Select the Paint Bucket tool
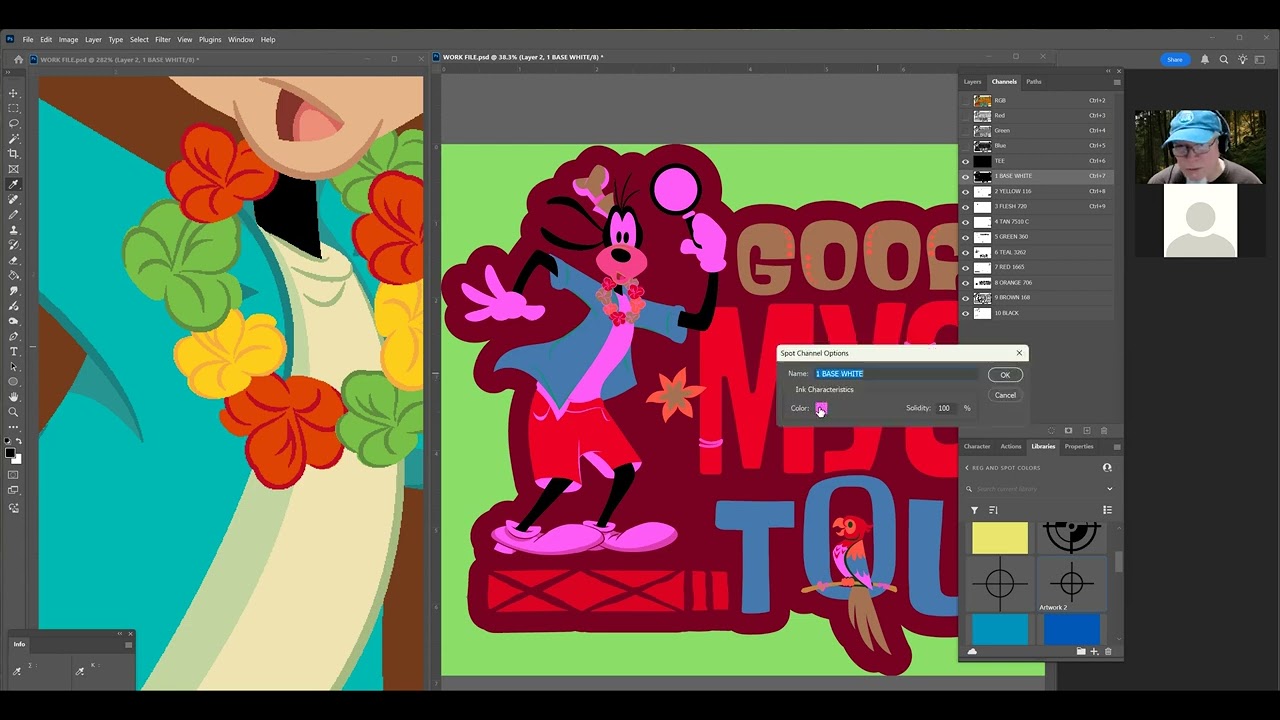Viewport: 1280px width, 720px height. tap(13, 275)
